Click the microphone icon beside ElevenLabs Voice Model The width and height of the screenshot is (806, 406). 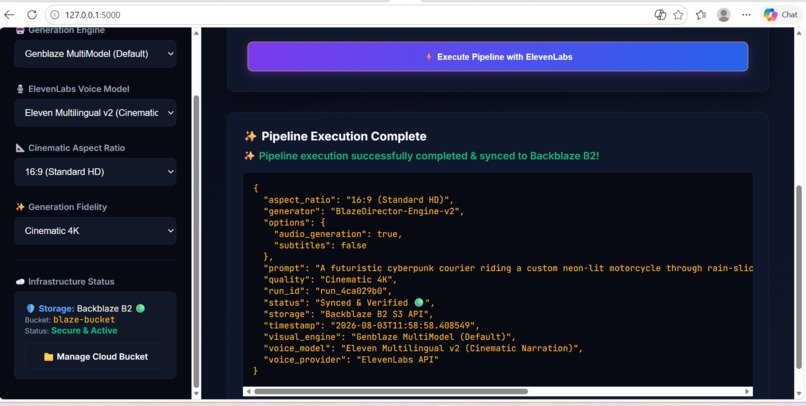pos(20,89)
